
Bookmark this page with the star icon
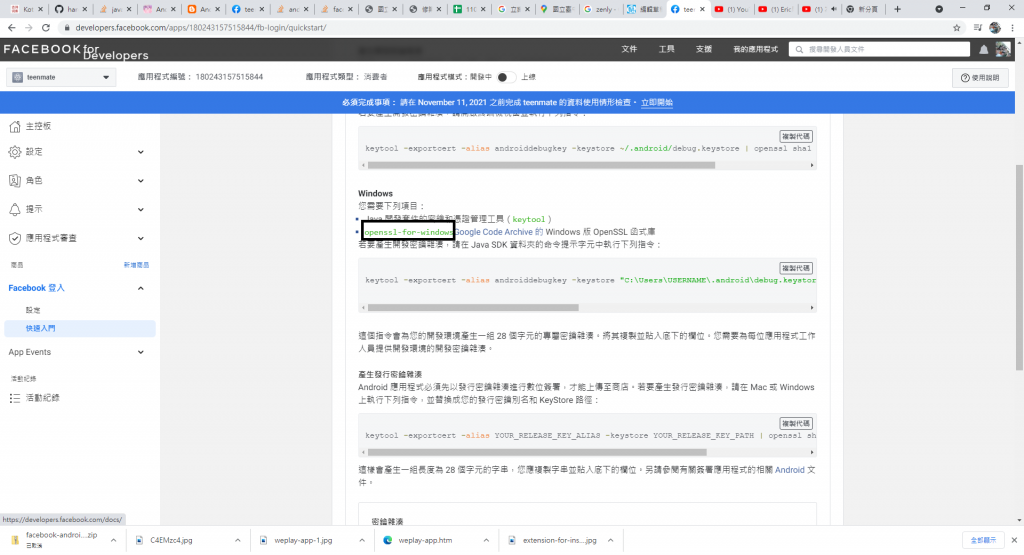coord(957,27)
